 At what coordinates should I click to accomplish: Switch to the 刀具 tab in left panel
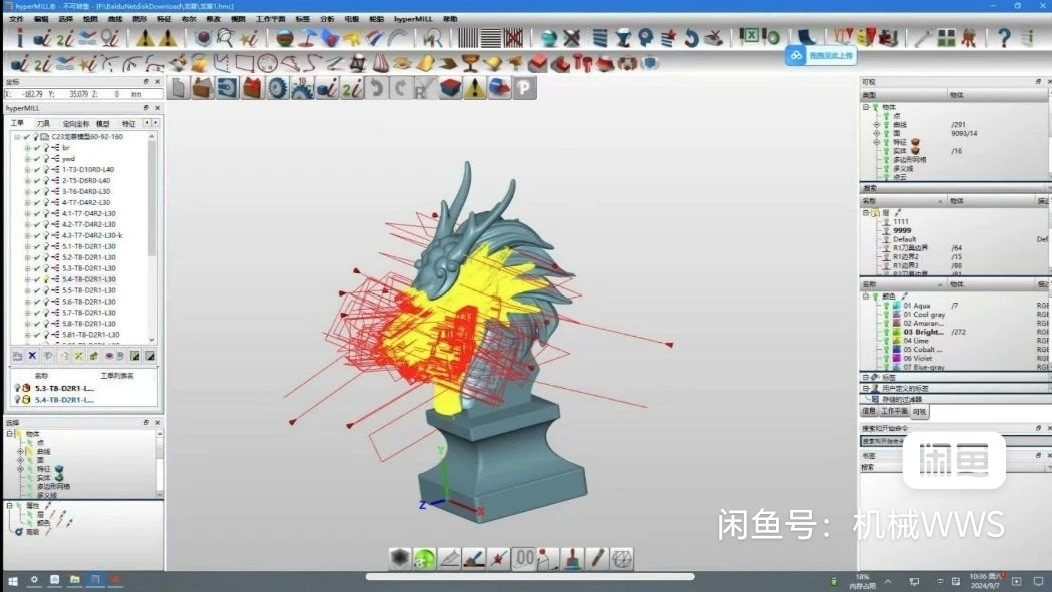coord(44,122)
